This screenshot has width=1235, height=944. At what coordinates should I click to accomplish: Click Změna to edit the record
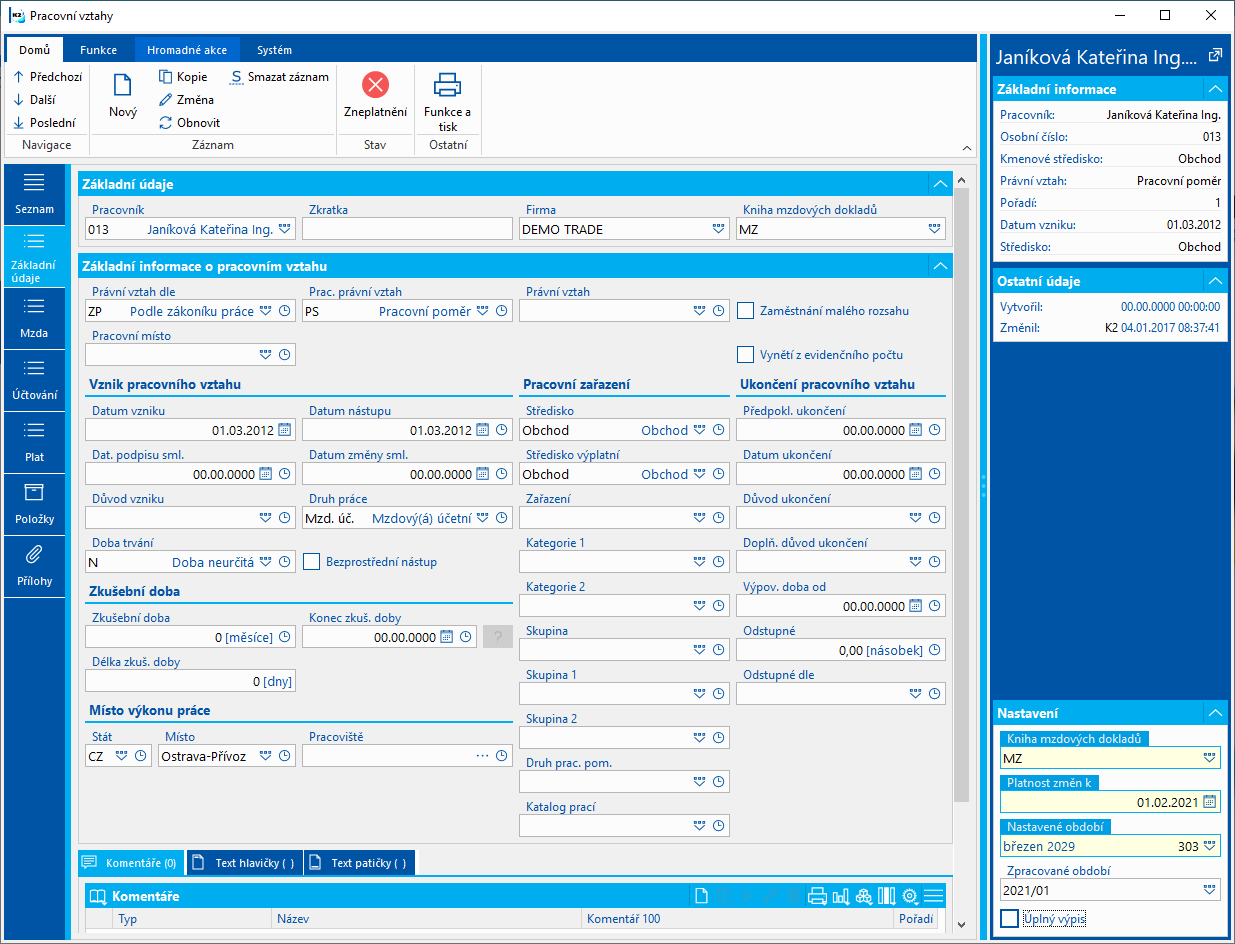pyautogui.click(x=186, y=99)
